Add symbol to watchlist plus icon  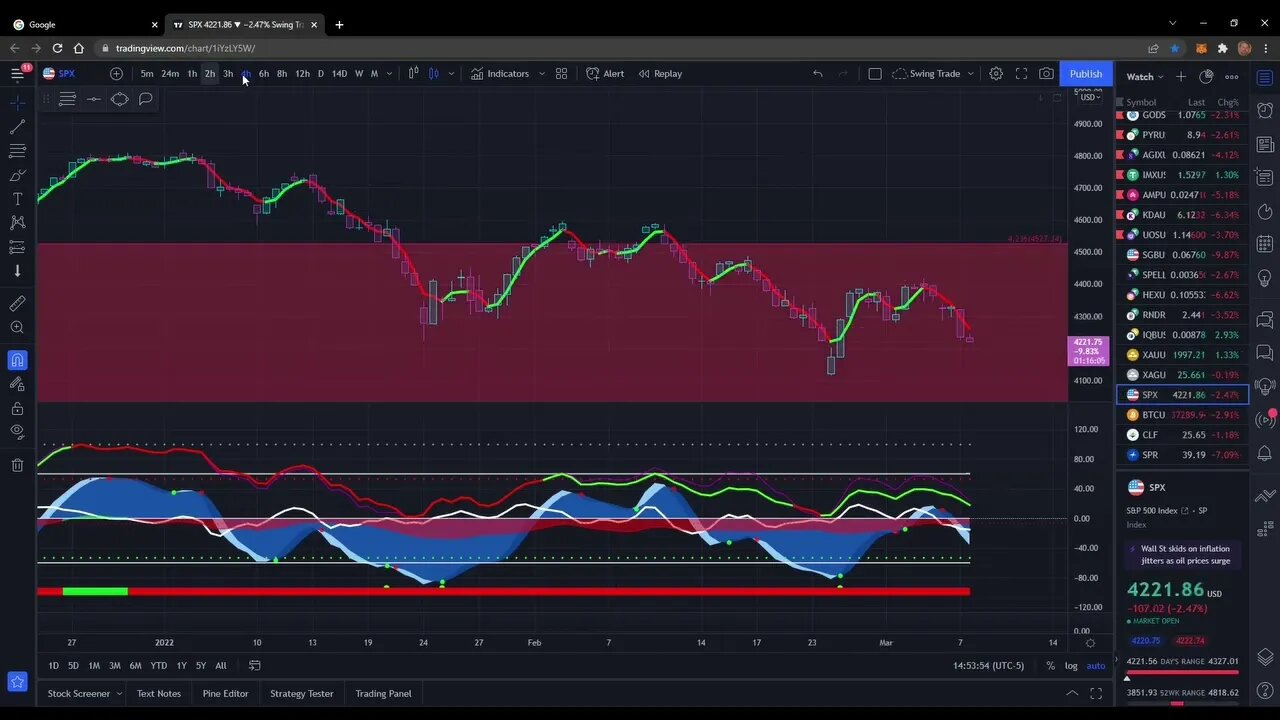[1181, 76]
